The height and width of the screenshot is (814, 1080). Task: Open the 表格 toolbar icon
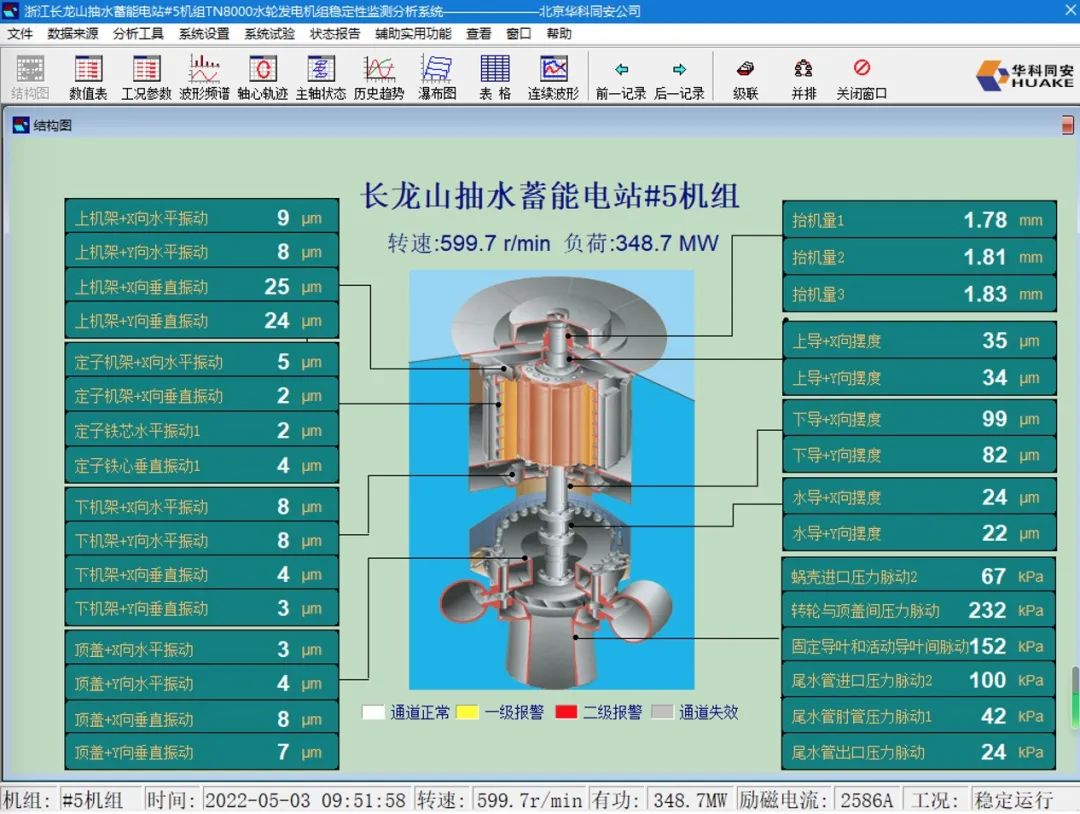coord(495,77)
